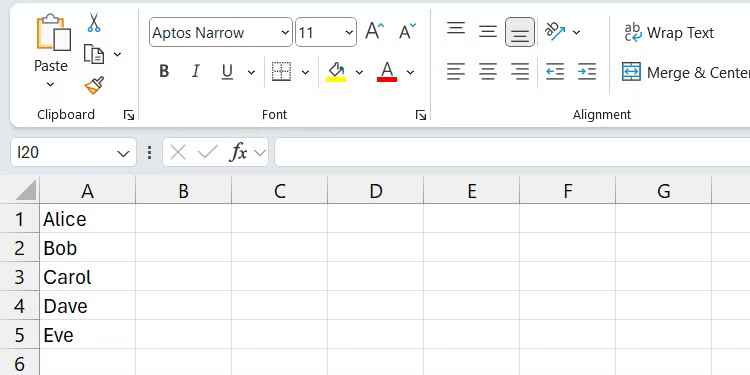Expand the Name Box I20 dropdown
The image size is (750, 375).
click(x=123, y=153)
